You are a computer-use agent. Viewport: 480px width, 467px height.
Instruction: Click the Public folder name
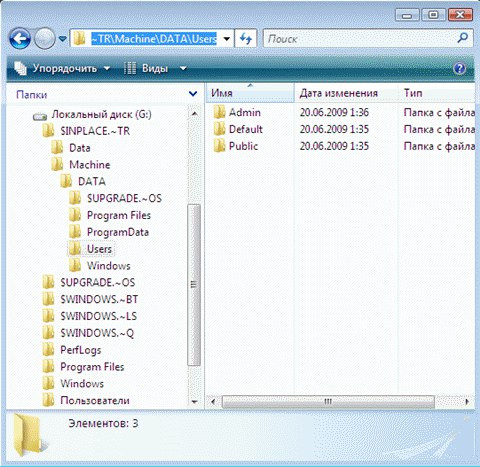click(243, 146)
